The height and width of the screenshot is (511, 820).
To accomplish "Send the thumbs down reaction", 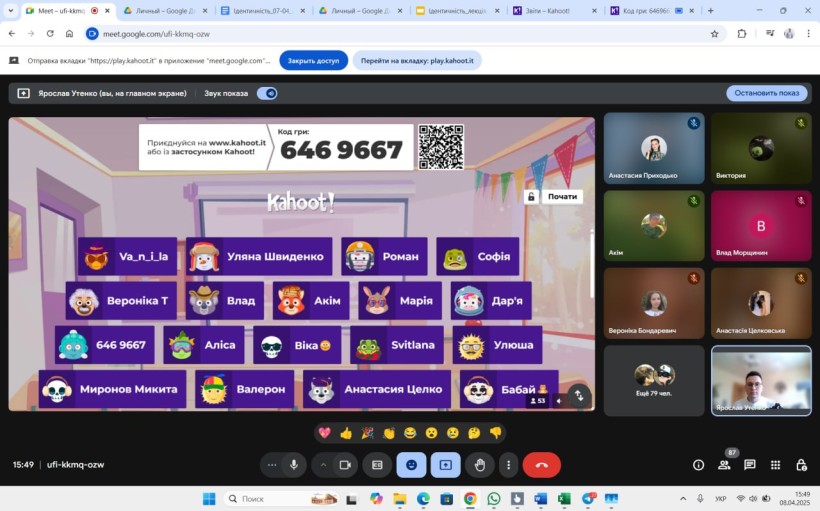I will 496,433.
